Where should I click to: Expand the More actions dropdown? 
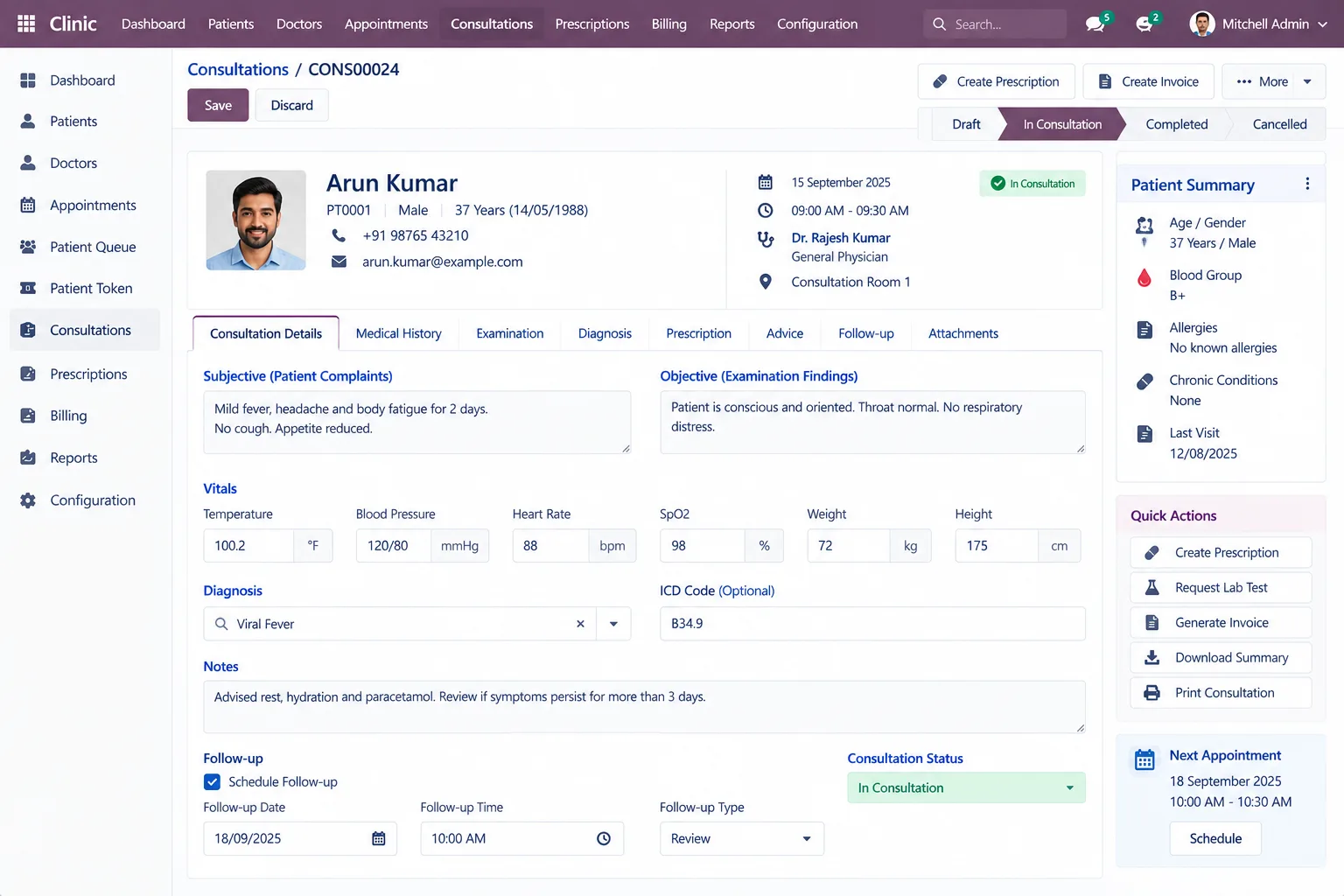pyautogui.click(x=1274, y=81)
